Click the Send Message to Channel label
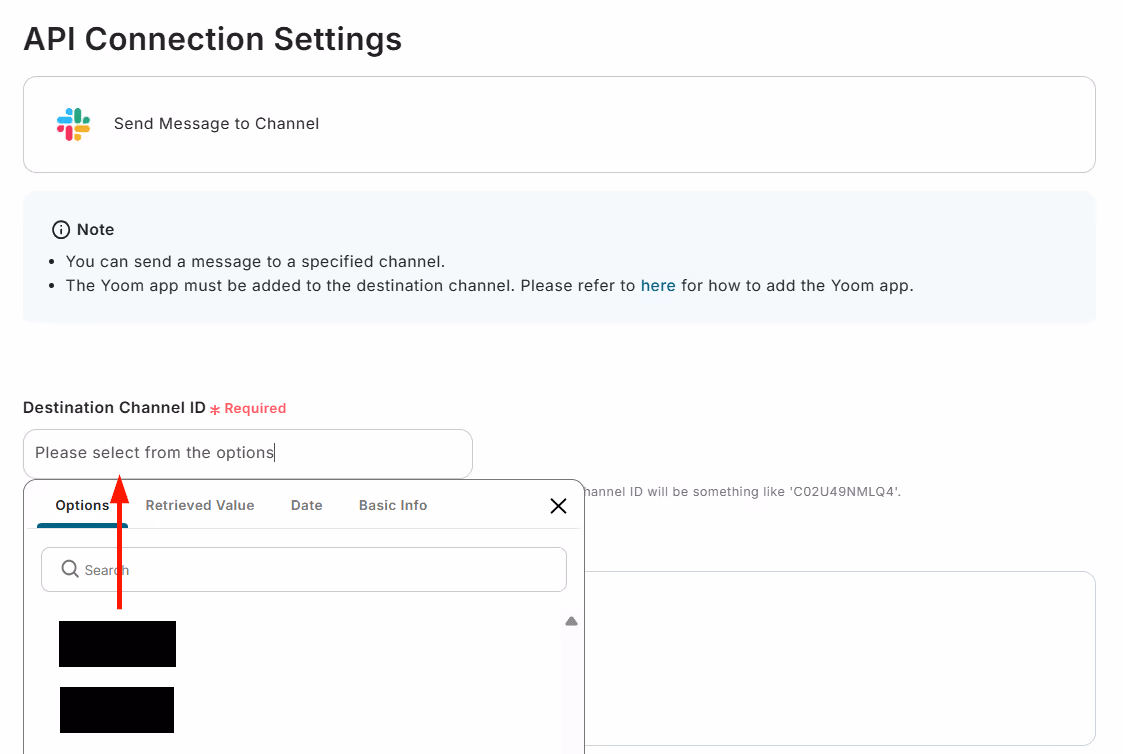The width and height of the screenshot is (1123, 754). click(216, 124)
